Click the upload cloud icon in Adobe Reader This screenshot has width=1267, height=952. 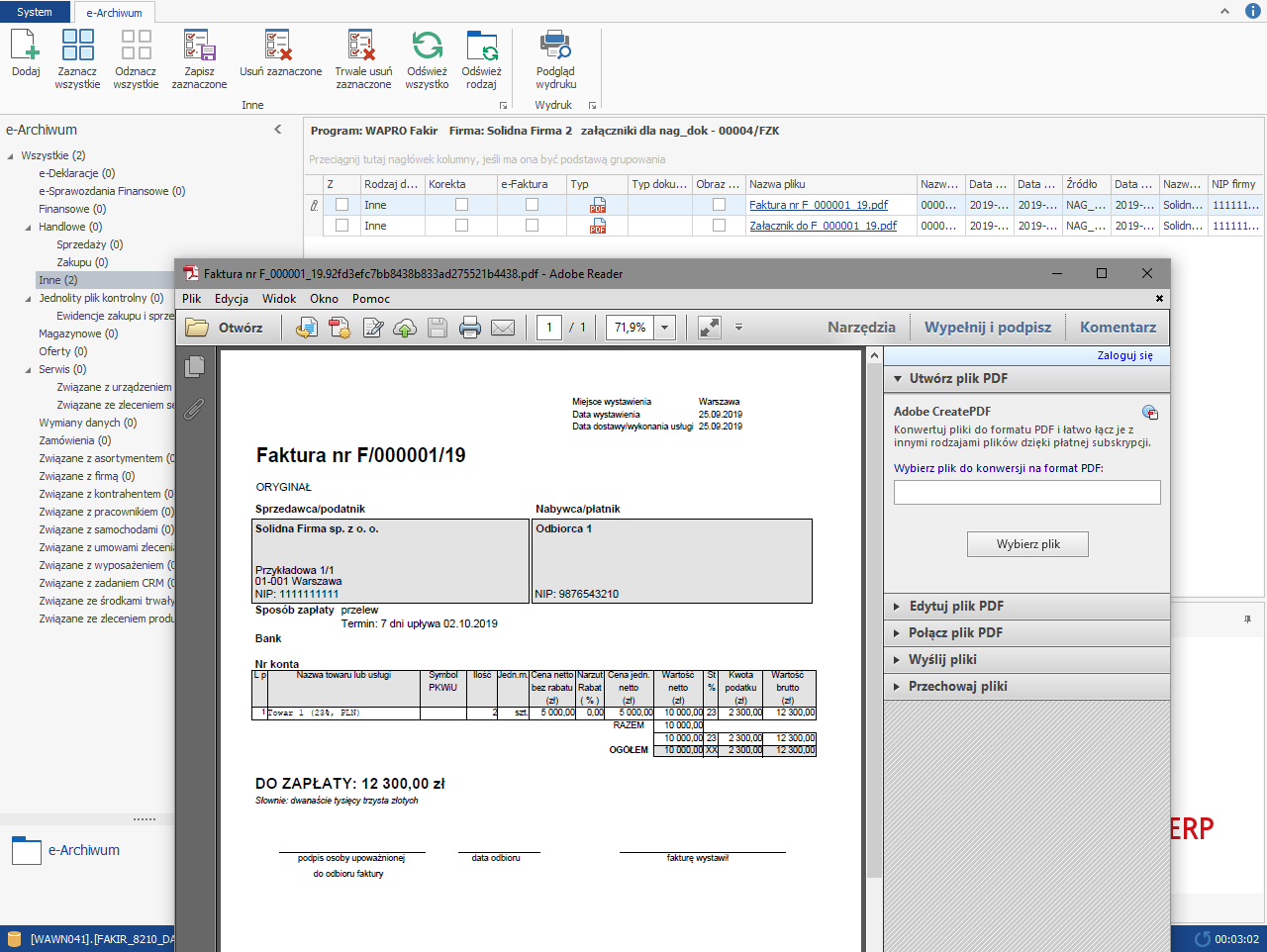tap(405, 328)
